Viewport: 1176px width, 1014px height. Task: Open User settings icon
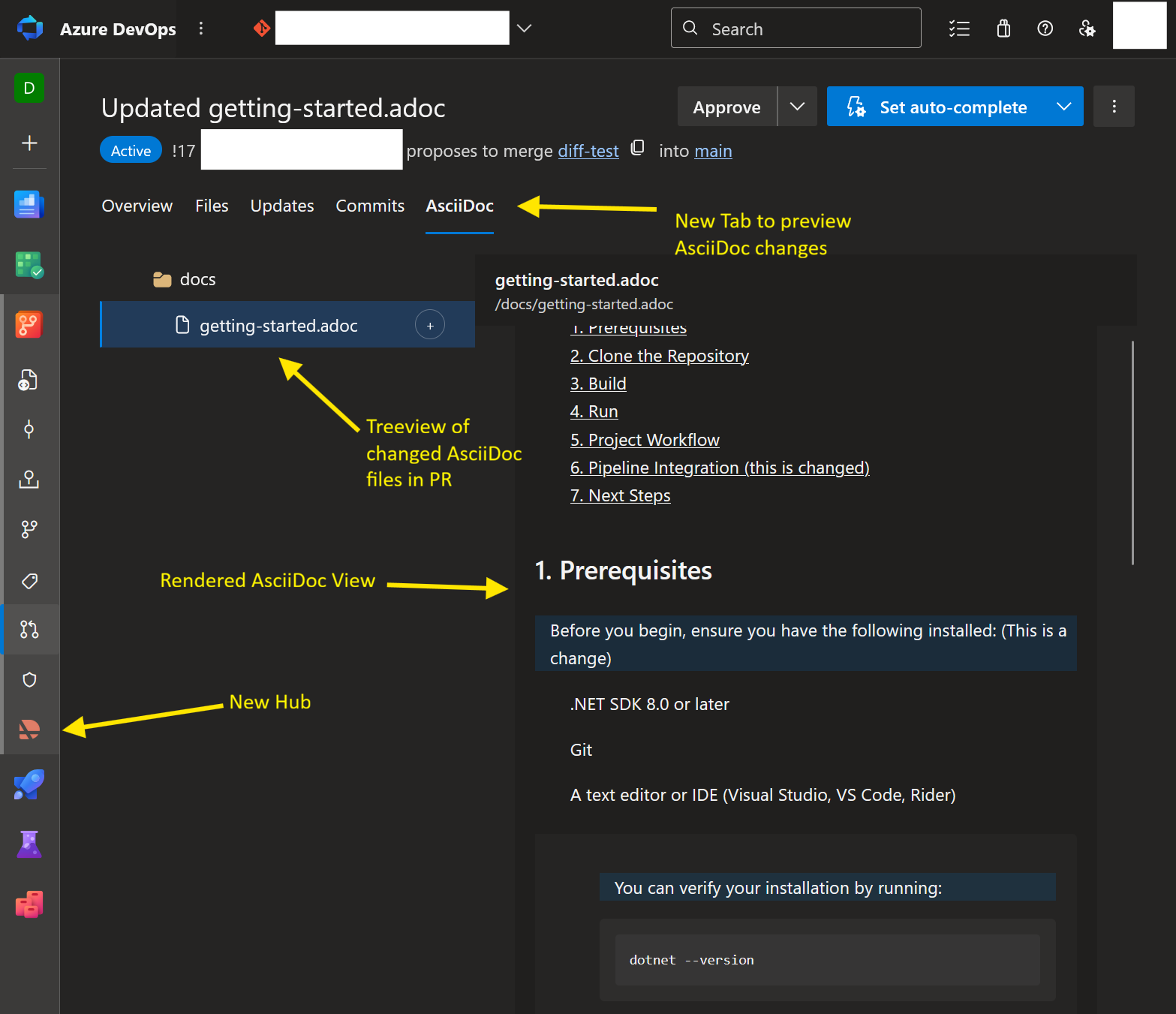coord(1087,29)
